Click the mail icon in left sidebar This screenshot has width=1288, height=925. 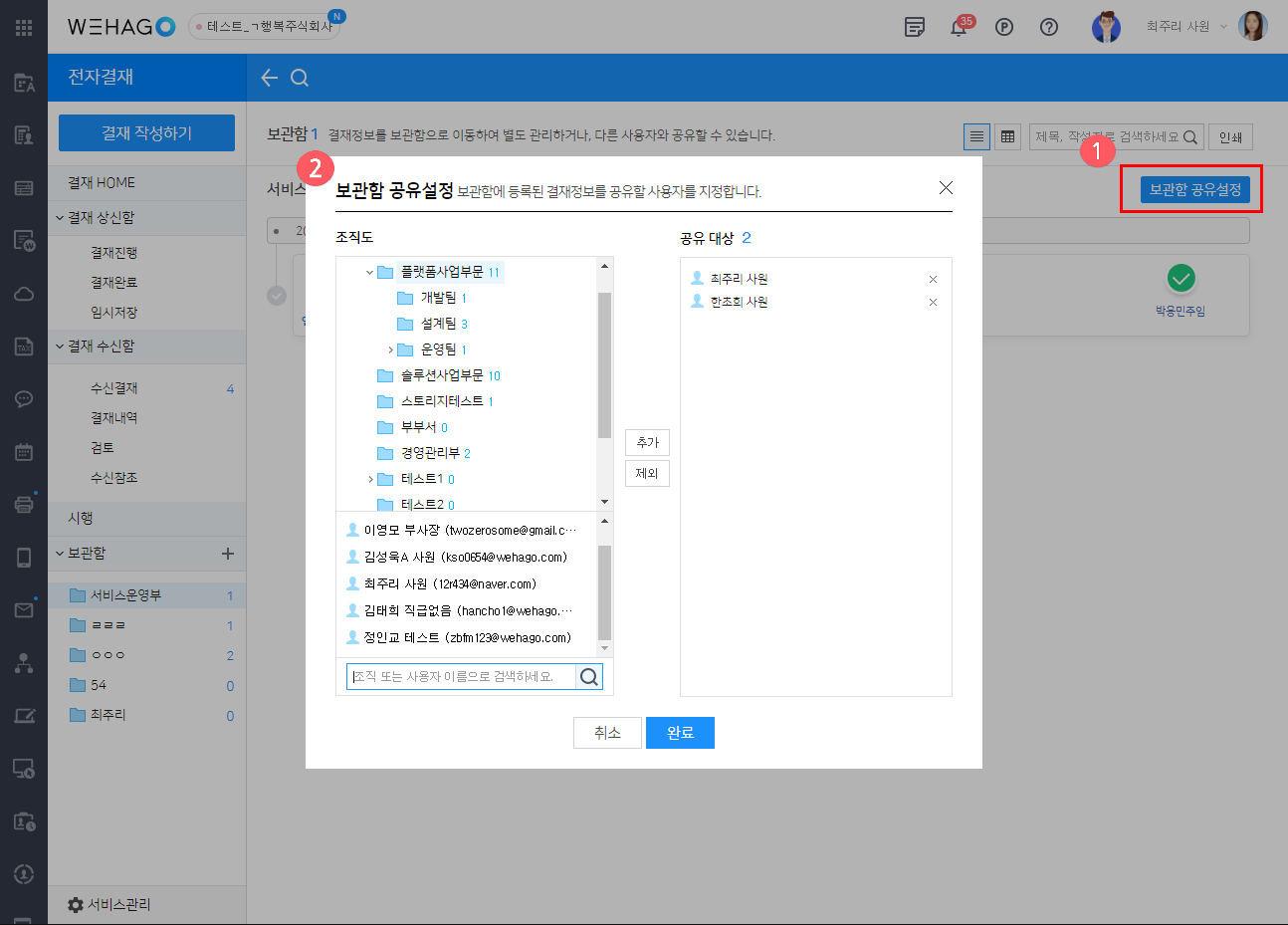click(24, 609)
